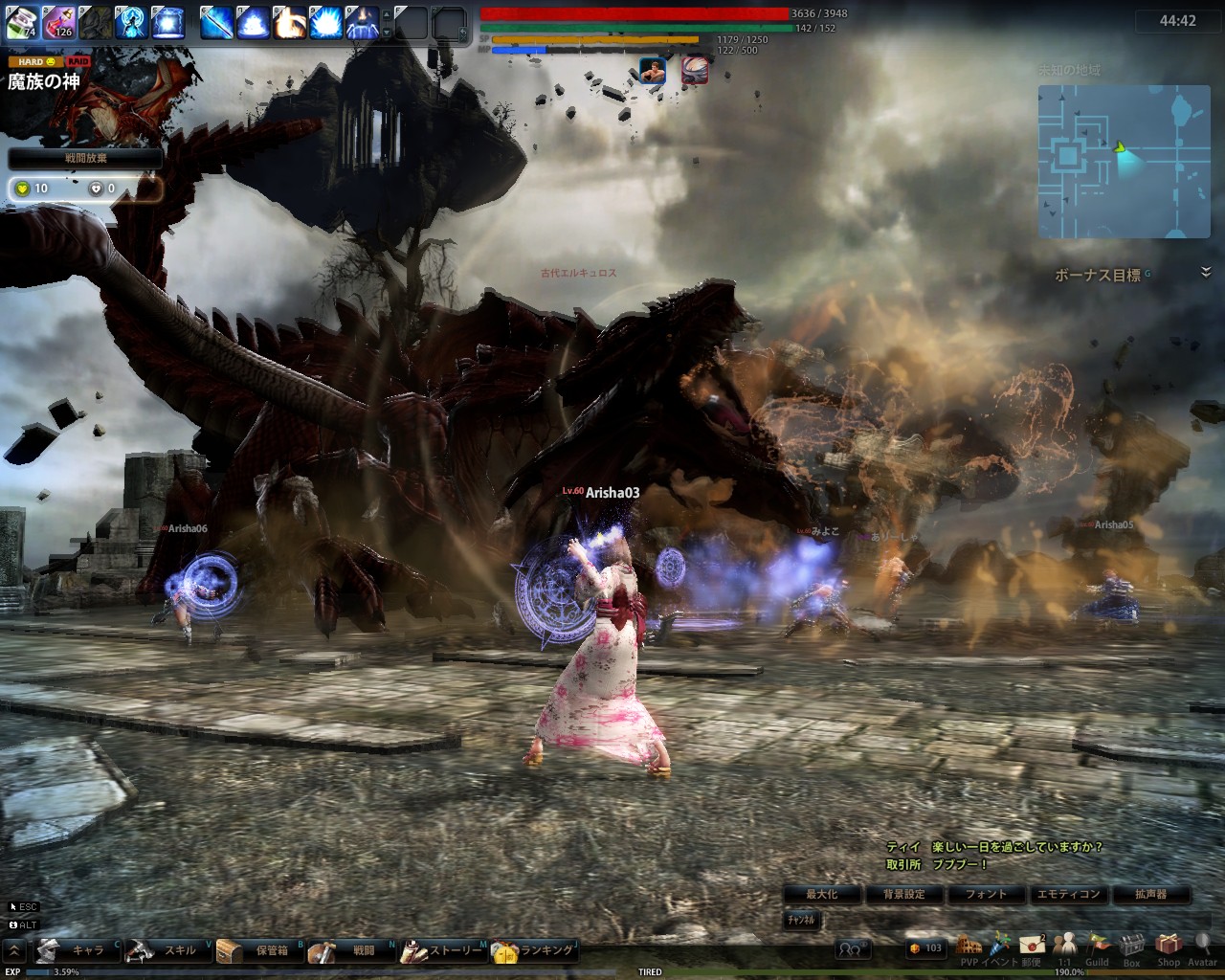Click the Arisha05 player name label
Image resolution: width=1225 pixels, height=980 pixels.
(x=1114, y=525)
